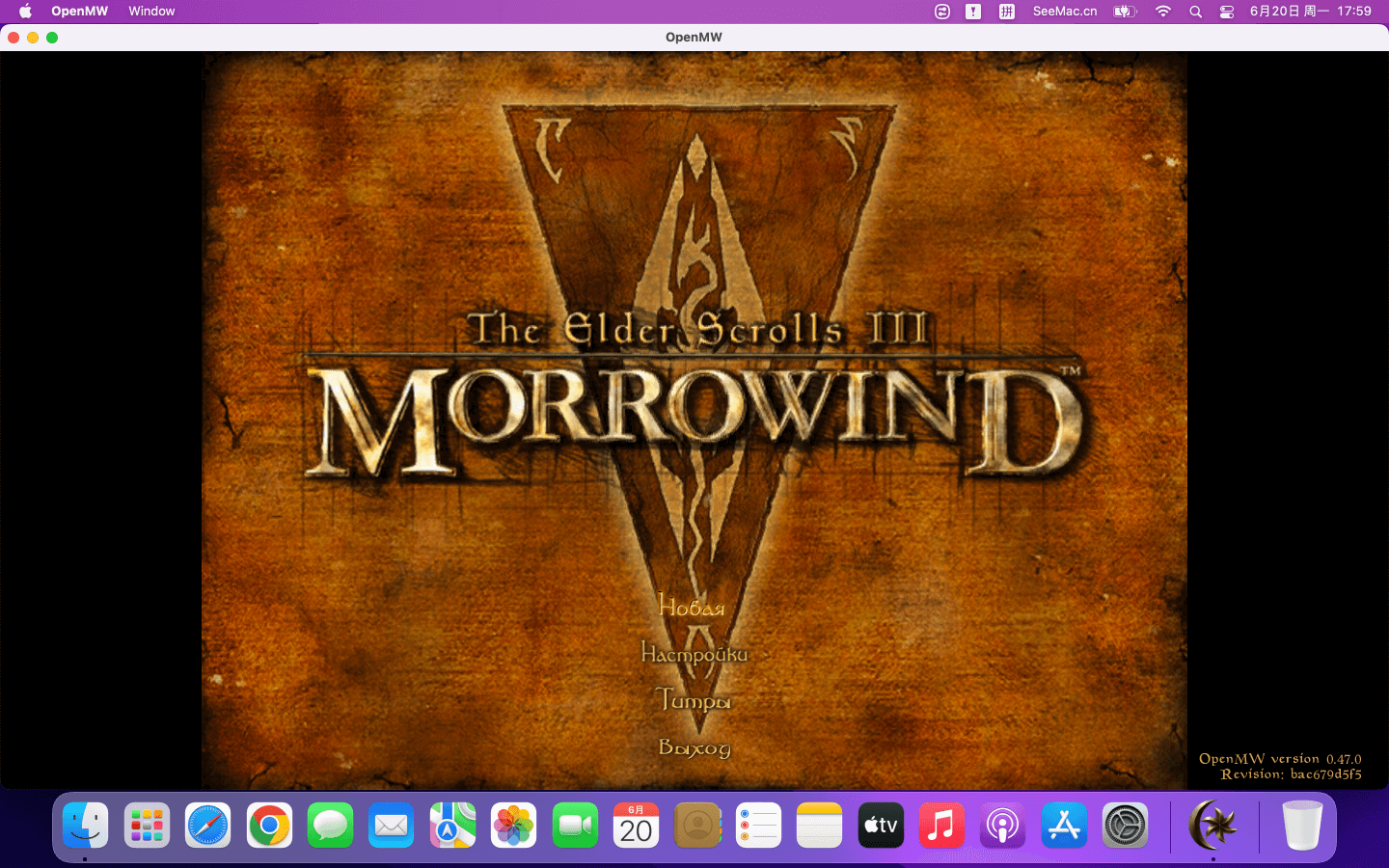Click the input method icon in menu bar
The width and height of the screenshot is (1389, 868).
(x=1006, y=12)
